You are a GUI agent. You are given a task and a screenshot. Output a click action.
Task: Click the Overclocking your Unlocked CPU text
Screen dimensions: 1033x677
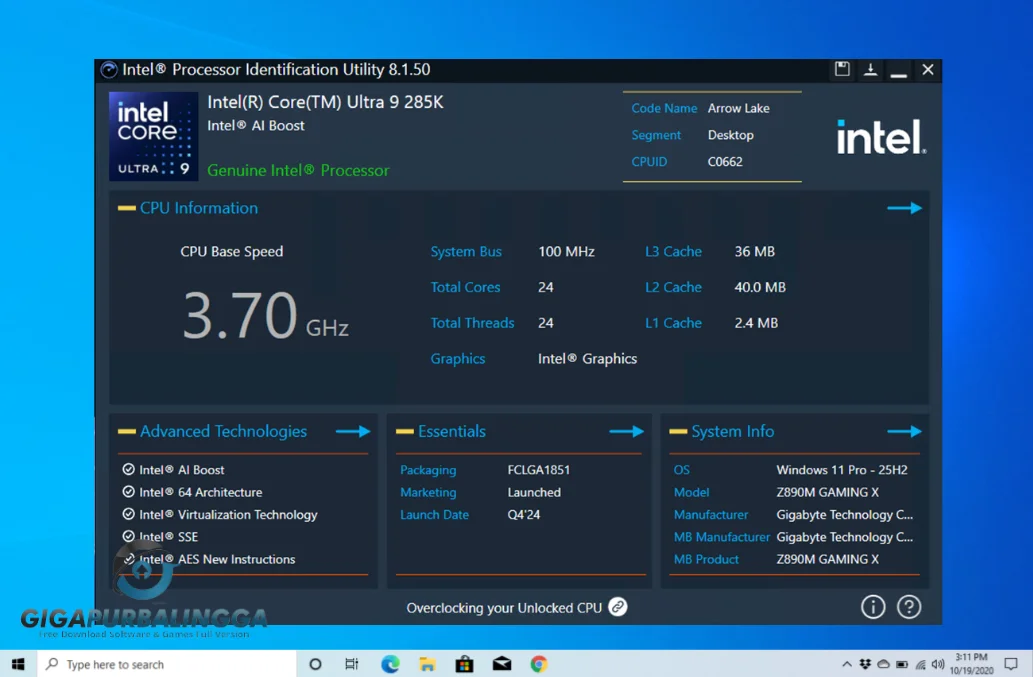[x=504, y=608]
